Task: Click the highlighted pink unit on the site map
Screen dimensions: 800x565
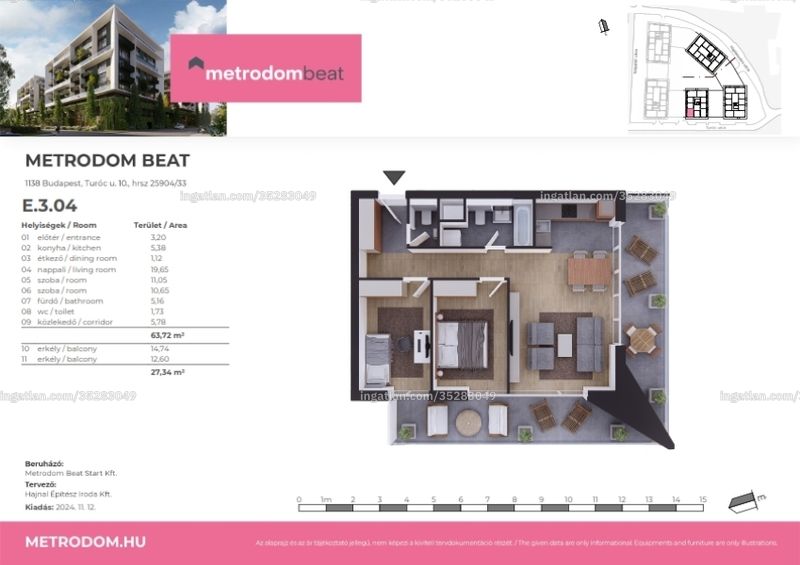Action: coord(690,113)
